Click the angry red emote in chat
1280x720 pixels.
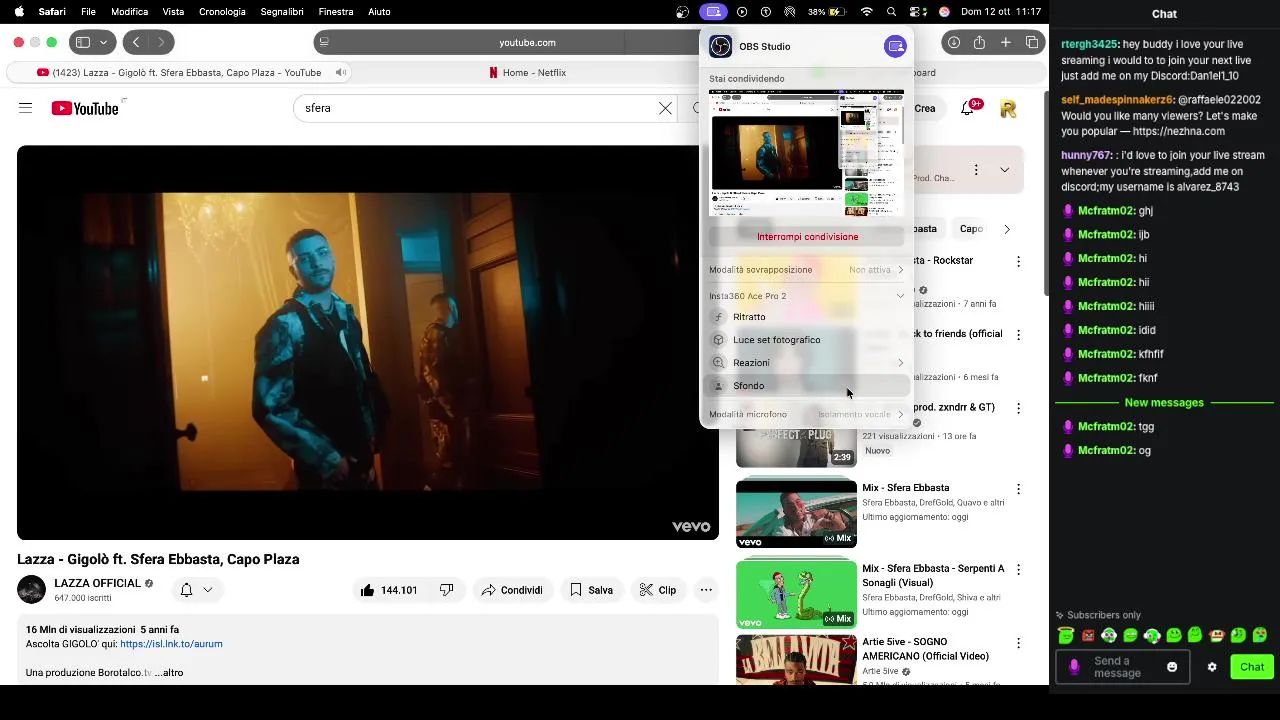tap(1088, 635)
